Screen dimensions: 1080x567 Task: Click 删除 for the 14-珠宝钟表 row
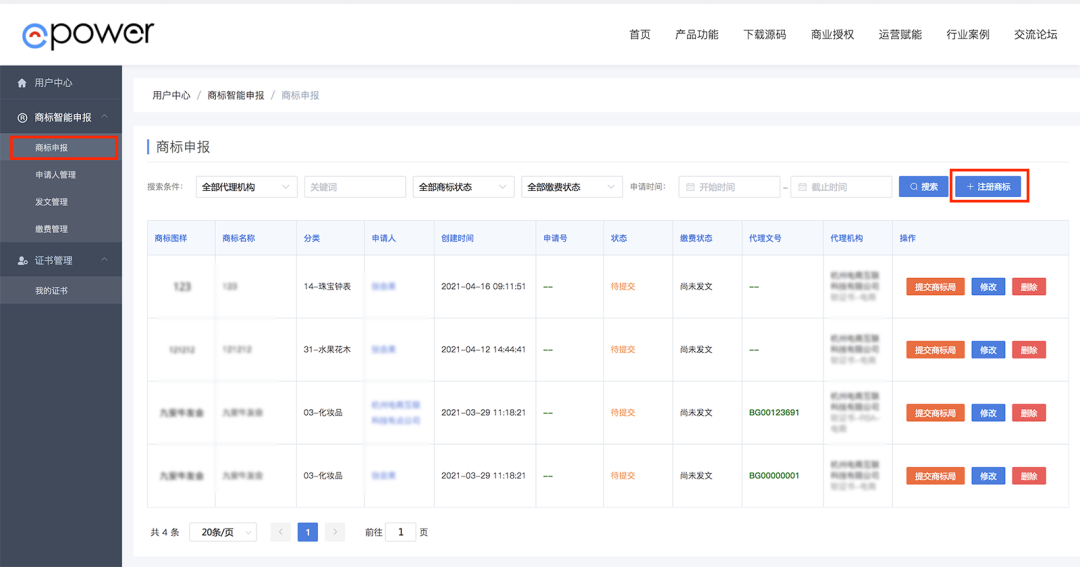tap(1028, 287)
